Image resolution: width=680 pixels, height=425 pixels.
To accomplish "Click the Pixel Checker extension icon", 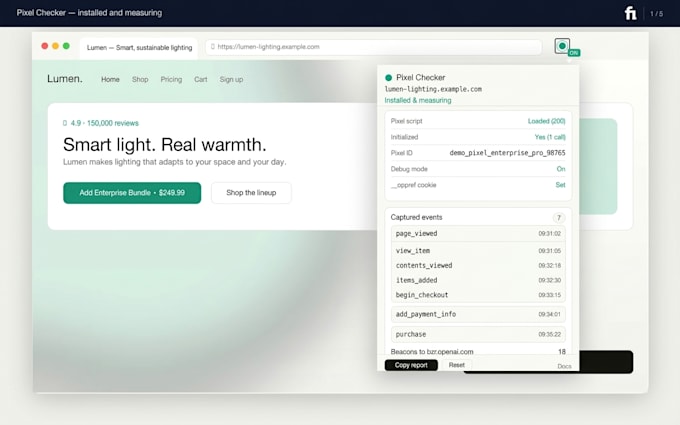I will (562, 46).
